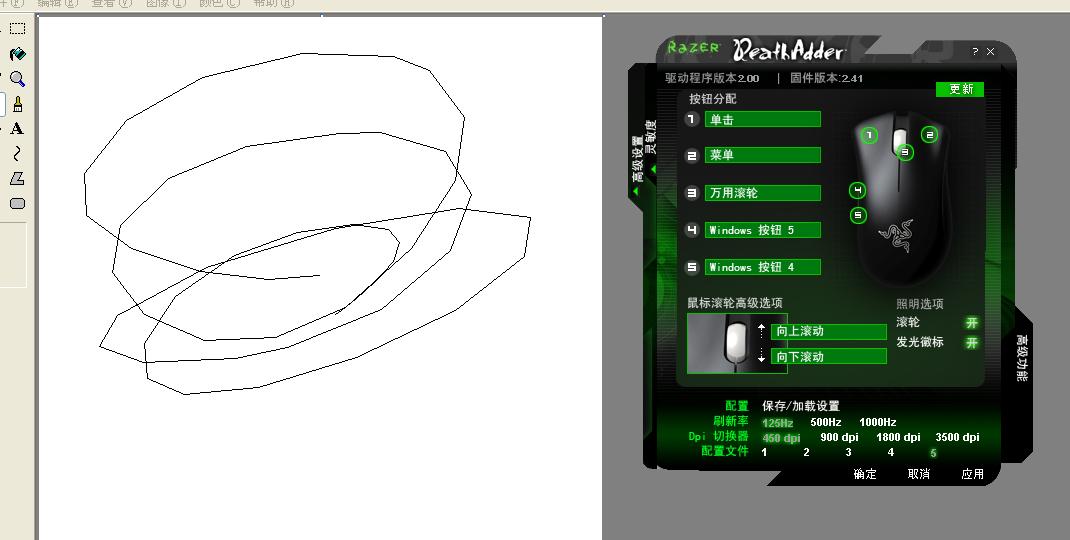Select 450 dpi setting

click(781, 438)
